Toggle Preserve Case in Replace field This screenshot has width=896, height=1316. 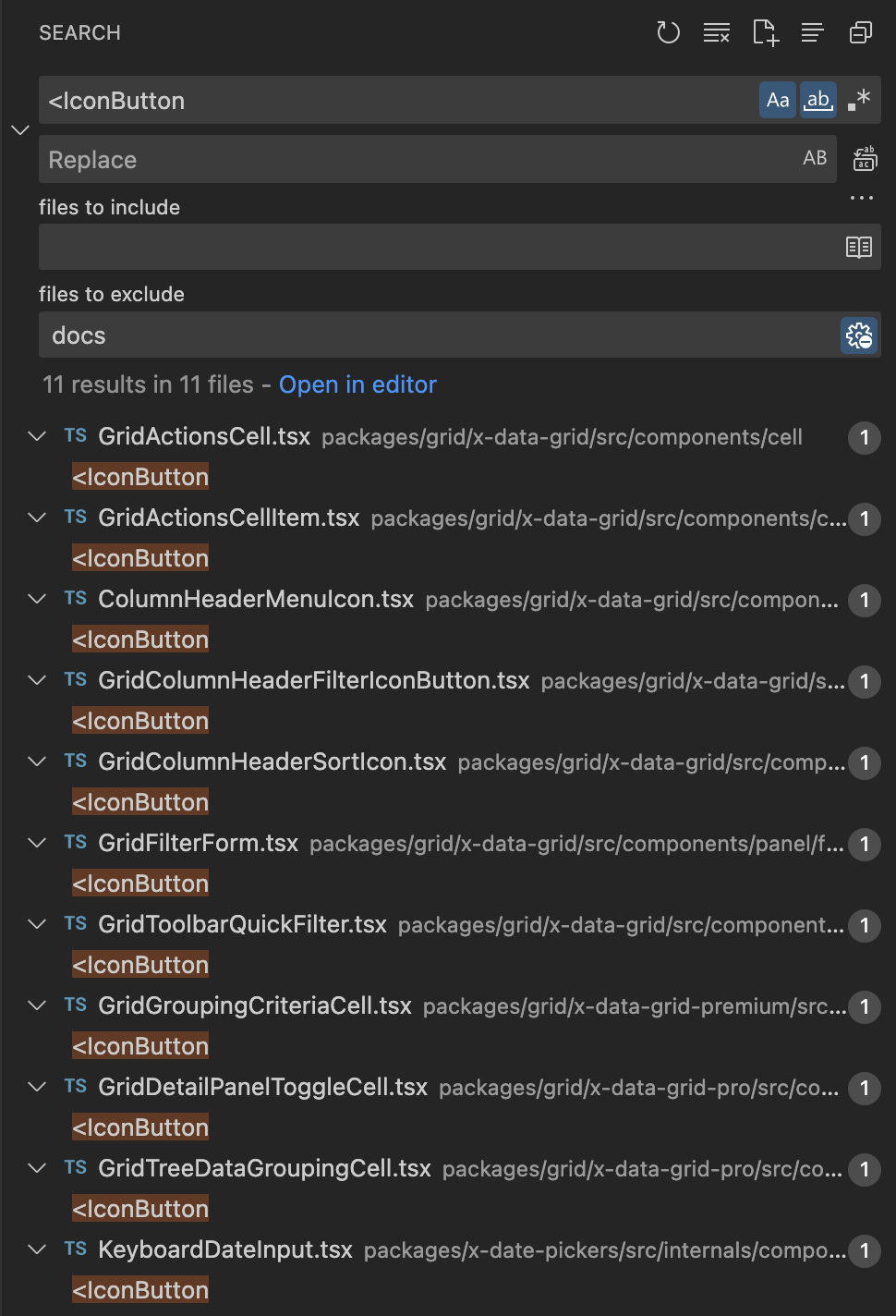(815, 158)
